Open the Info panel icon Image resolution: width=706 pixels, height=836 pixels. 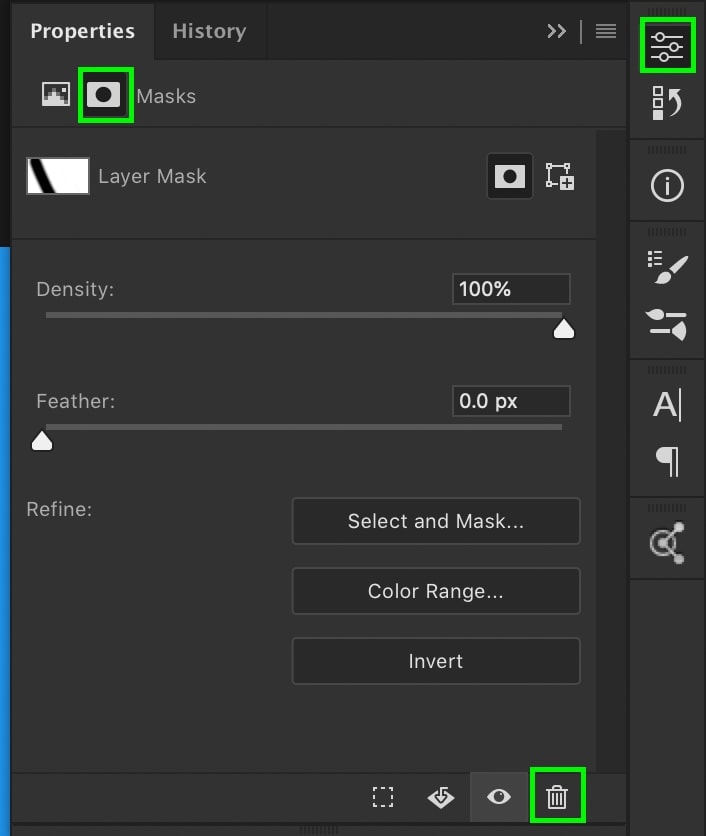point(667,186)
